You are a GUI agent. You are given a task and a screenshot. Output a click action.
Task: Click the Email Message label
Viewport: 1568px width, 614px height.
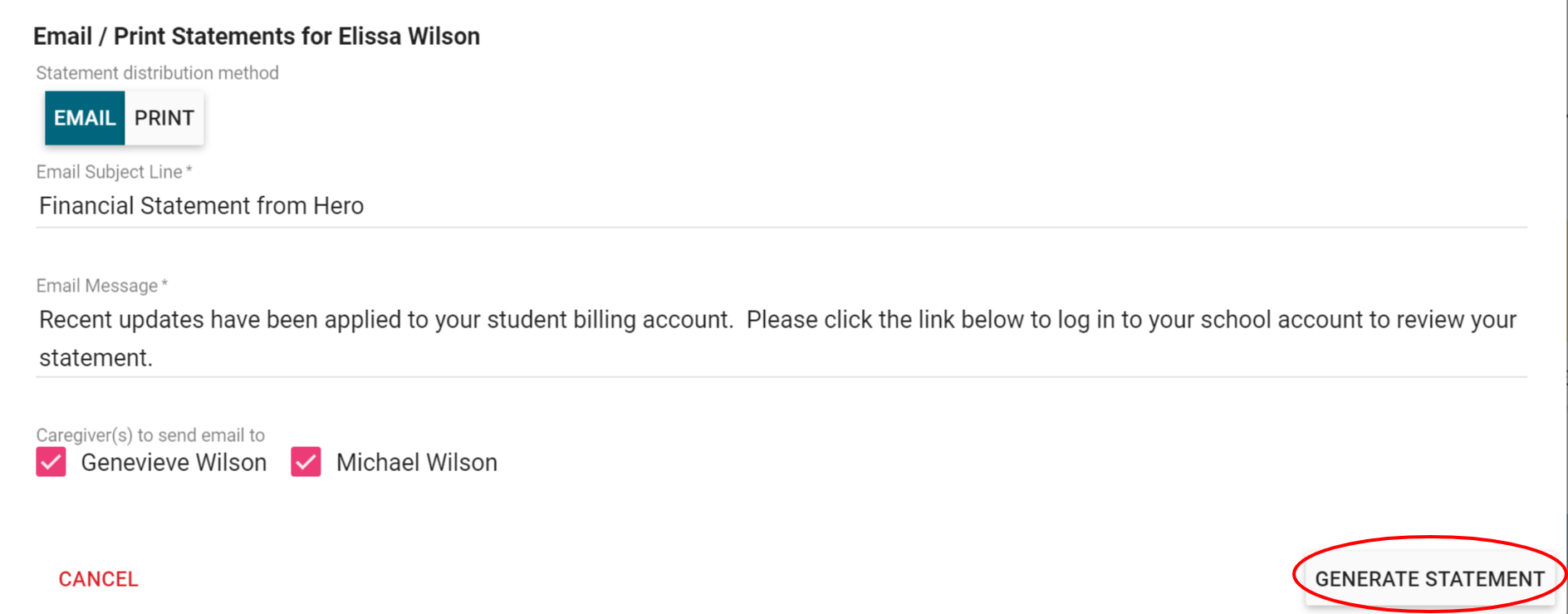[96, 286]
